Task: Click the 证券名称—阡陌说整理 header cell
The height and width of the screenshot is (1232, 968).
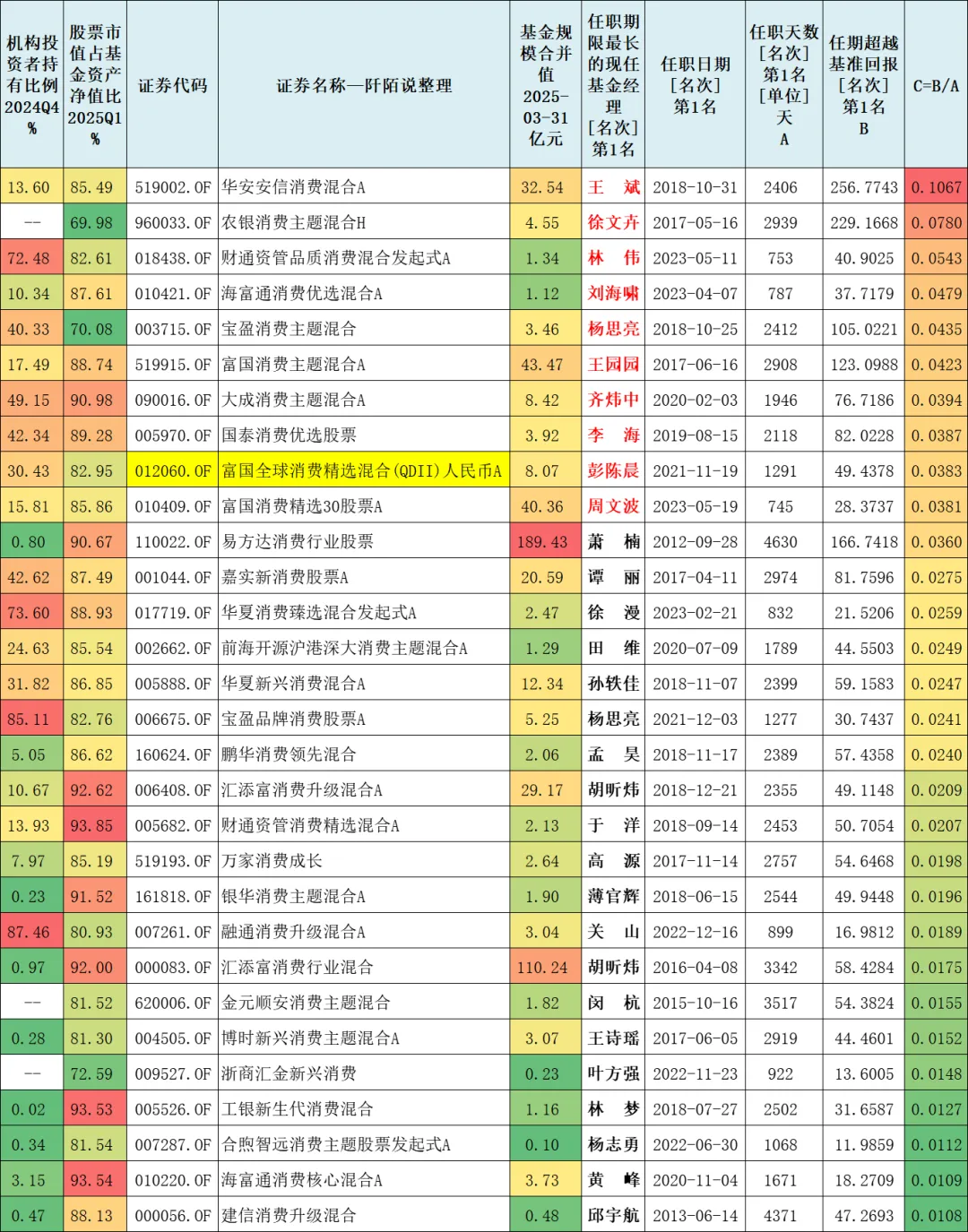Action: click(364, 86)
